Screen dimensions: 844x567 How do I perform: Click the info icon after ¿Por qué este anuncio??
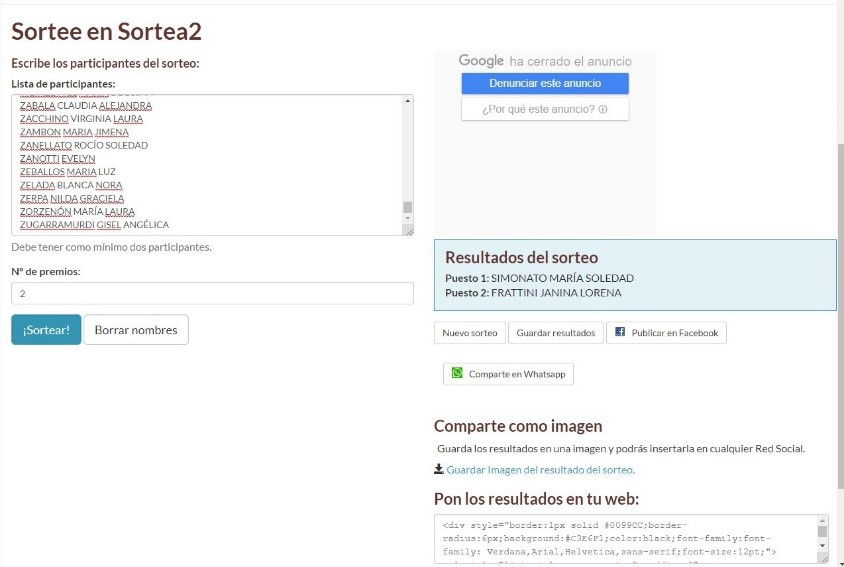click(x=603, y=109)
